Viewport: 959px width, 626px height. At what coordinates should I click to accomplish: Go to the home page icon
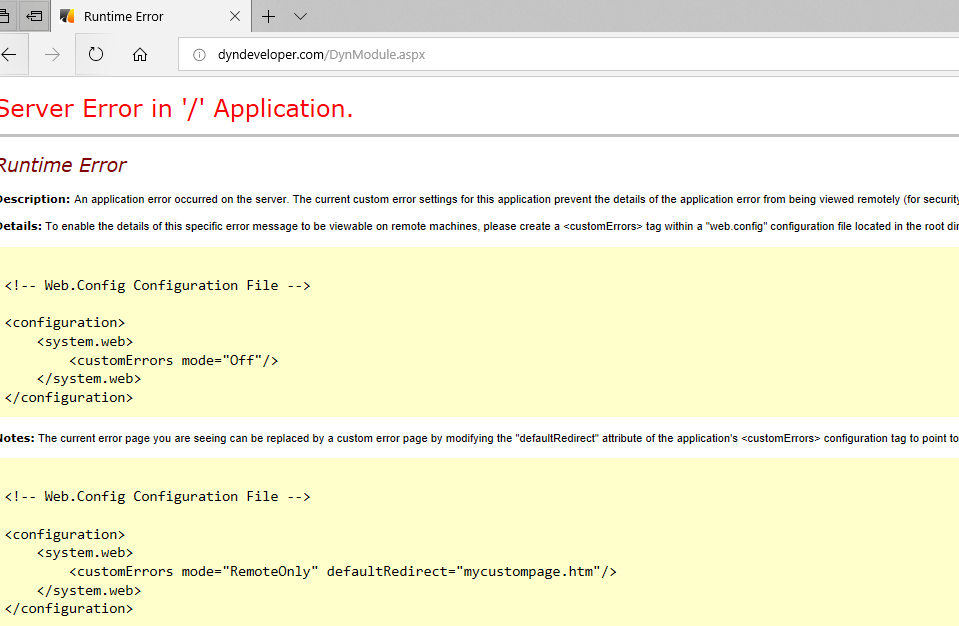coord(140,54)
